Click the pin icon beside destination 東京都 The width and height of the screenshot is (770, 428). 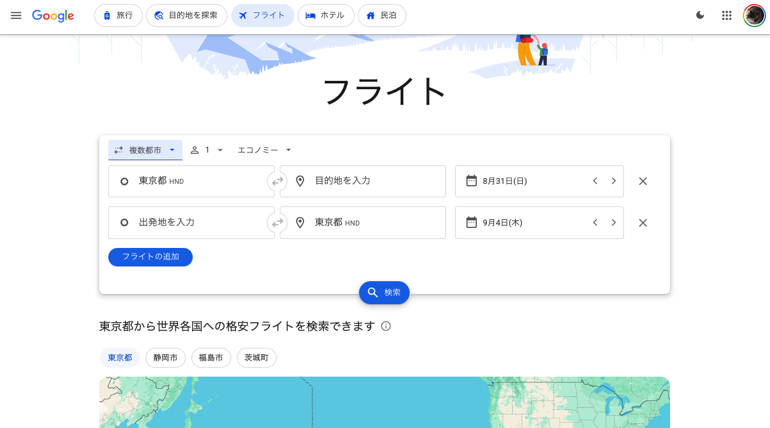click(300, 223)
